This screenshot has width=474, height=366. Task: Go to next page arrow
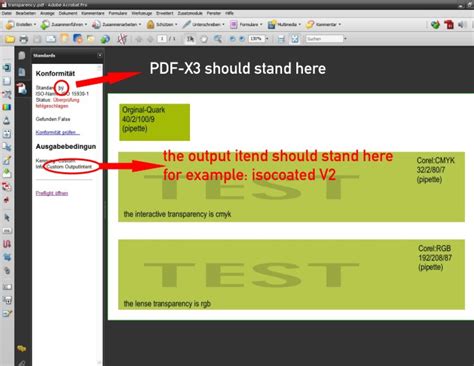pyautogui.click(x=150, y=39)
